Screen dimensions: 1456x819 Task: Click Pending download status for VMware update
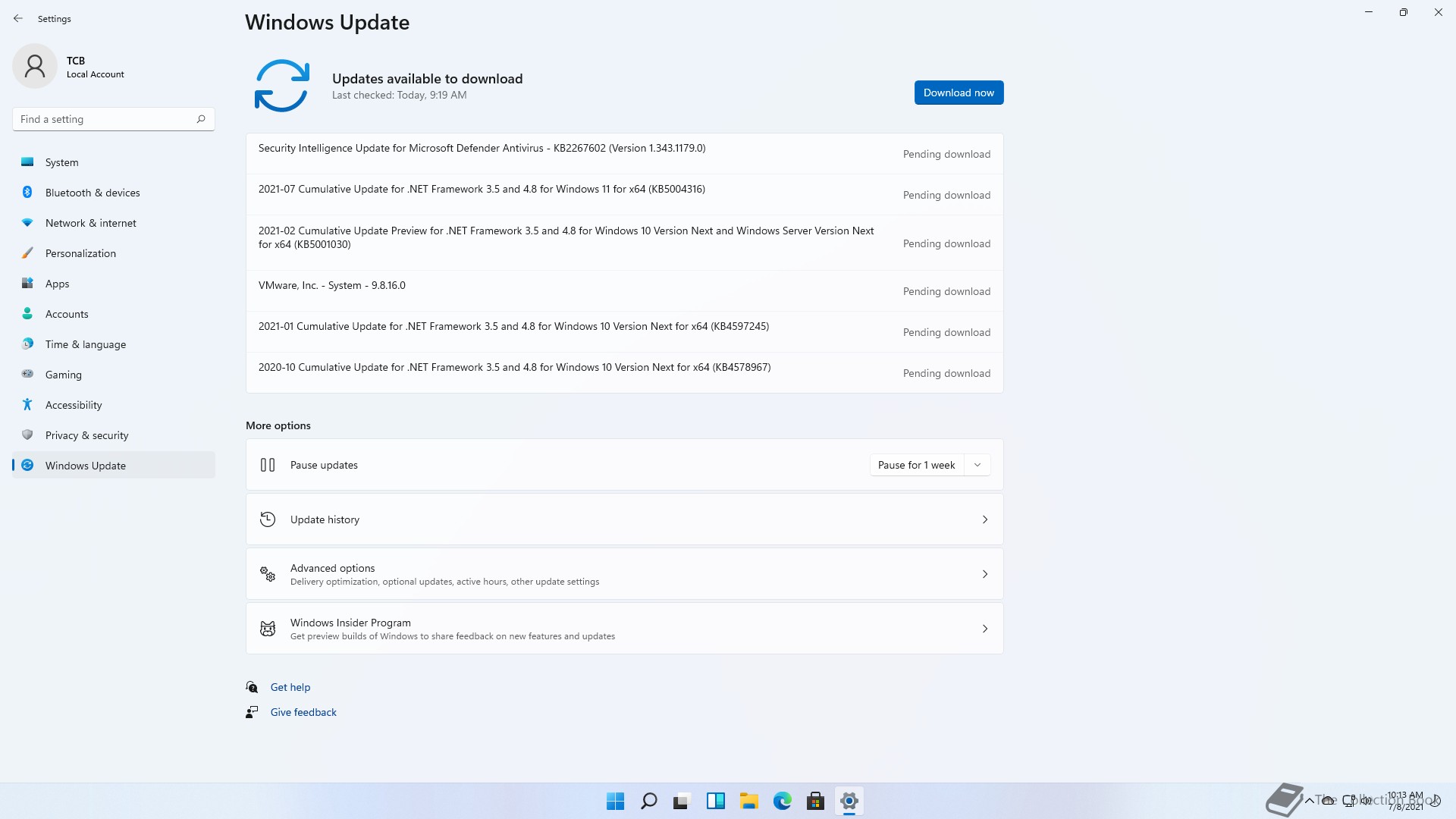tap(946, 291)
